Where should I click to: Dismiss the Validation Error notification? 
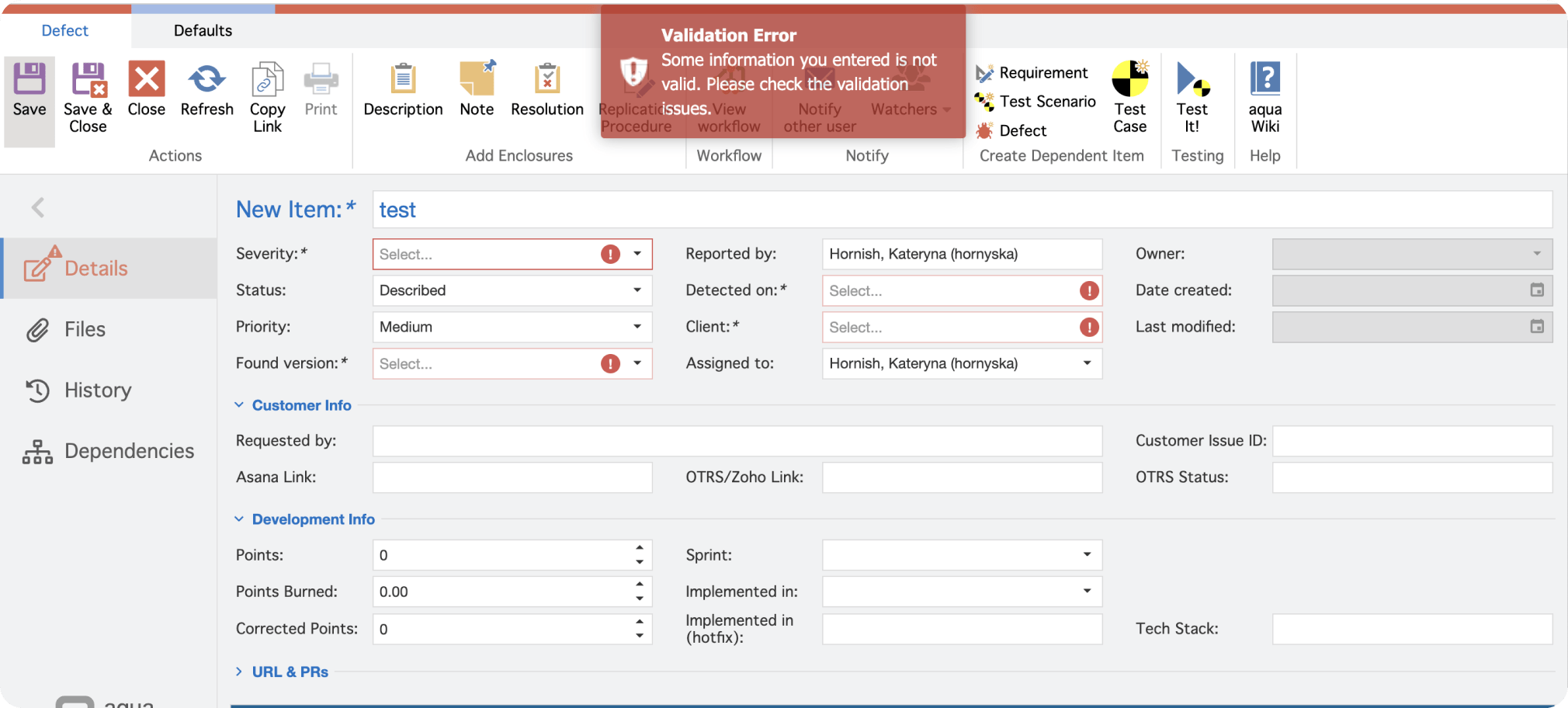click(x=783, y=72)
